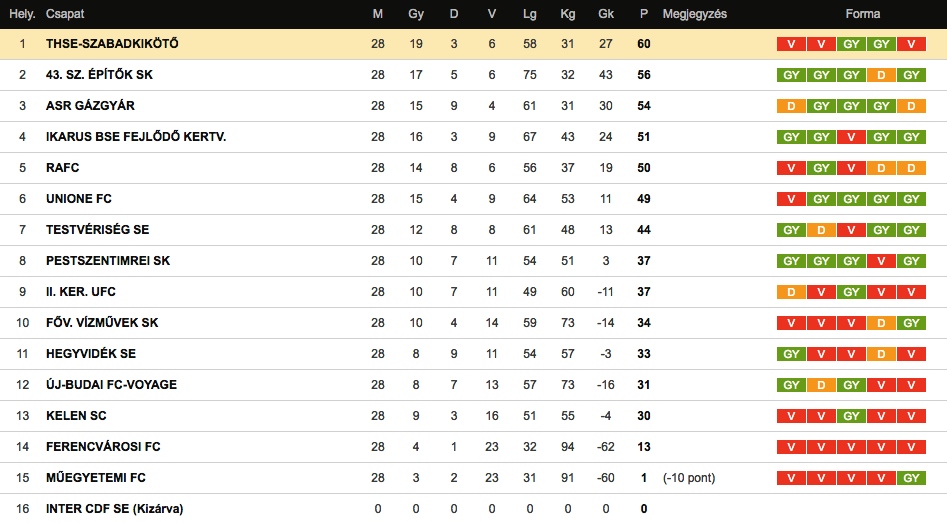Sort the table by the P points column header
Image resolution: width=947 pixels, height=523 pixels.
click(643, 14)
